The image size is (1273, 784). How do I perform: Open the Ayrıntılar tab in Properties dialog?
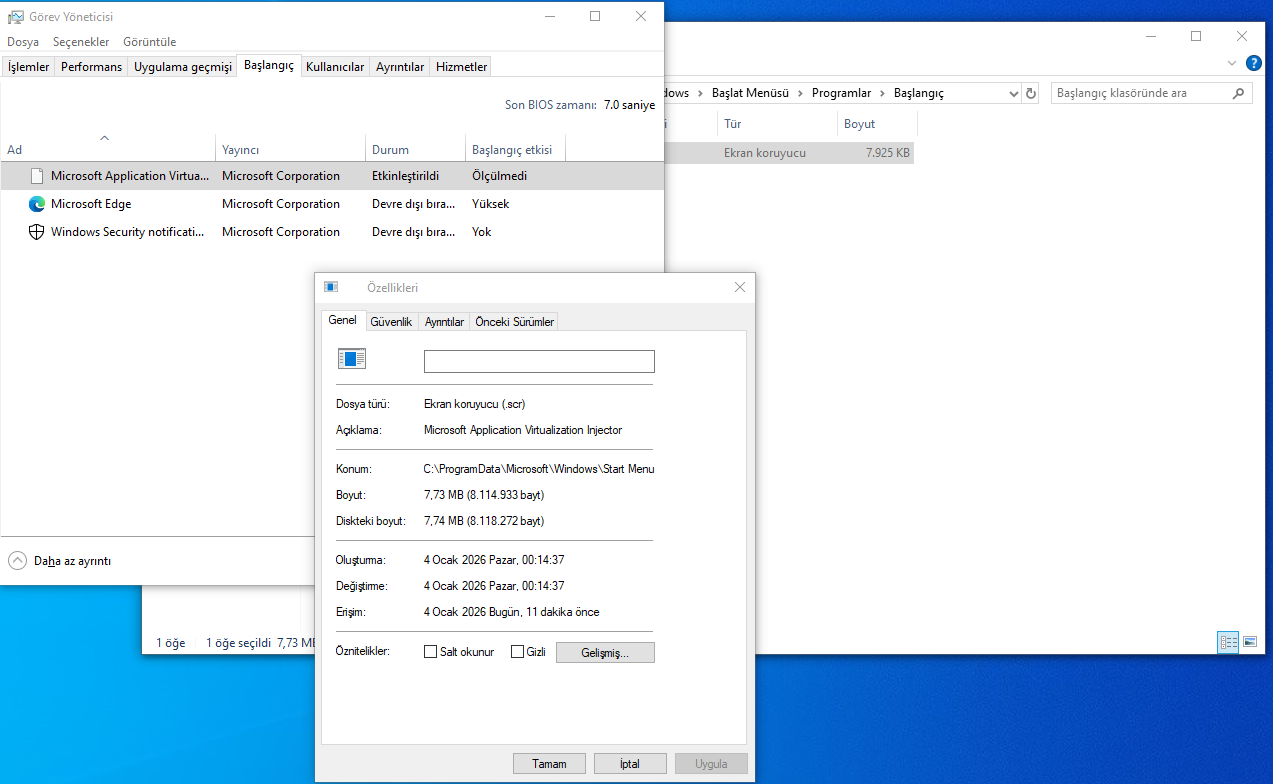pos(444,322)
